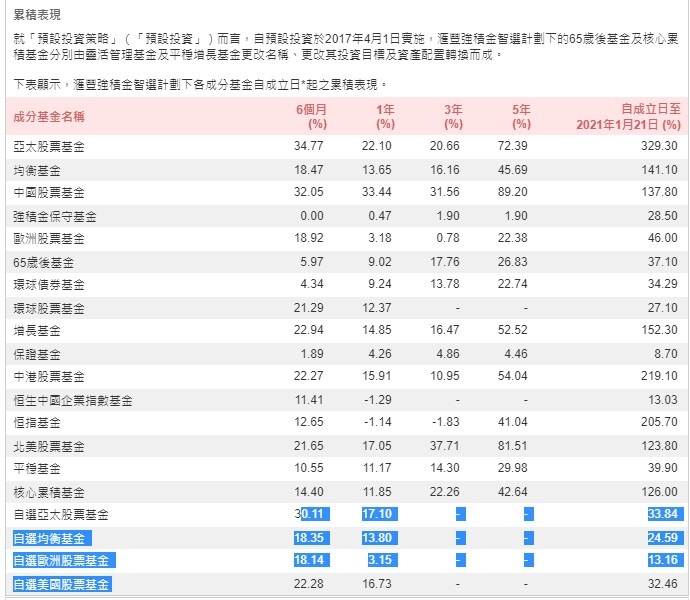Select the 中國股票基金 row label
Image resolution: width=690 pixels, height=600 pixels.
coord(49,193)
